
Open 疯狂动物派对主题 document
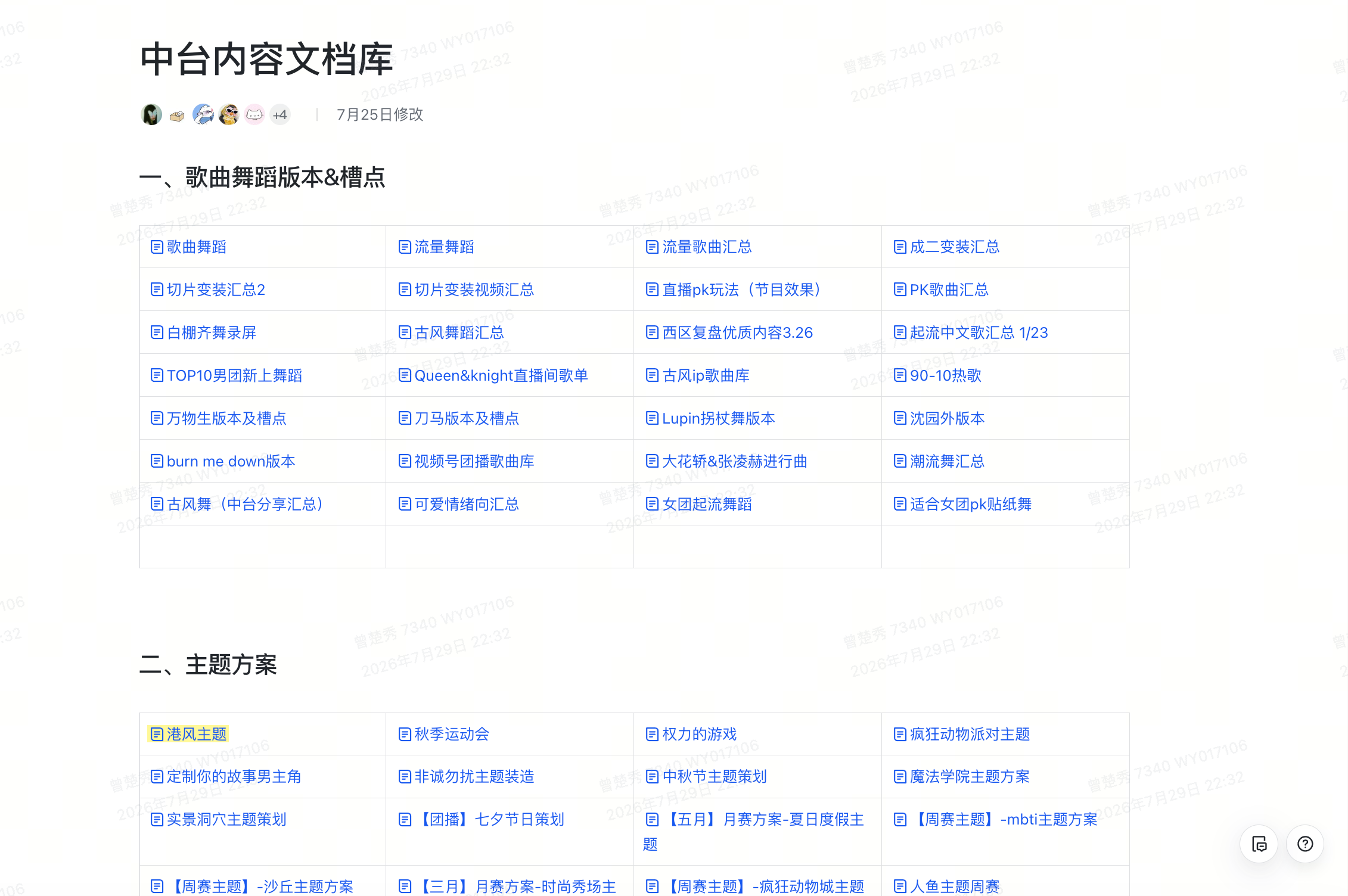click(x=962, y=734)
